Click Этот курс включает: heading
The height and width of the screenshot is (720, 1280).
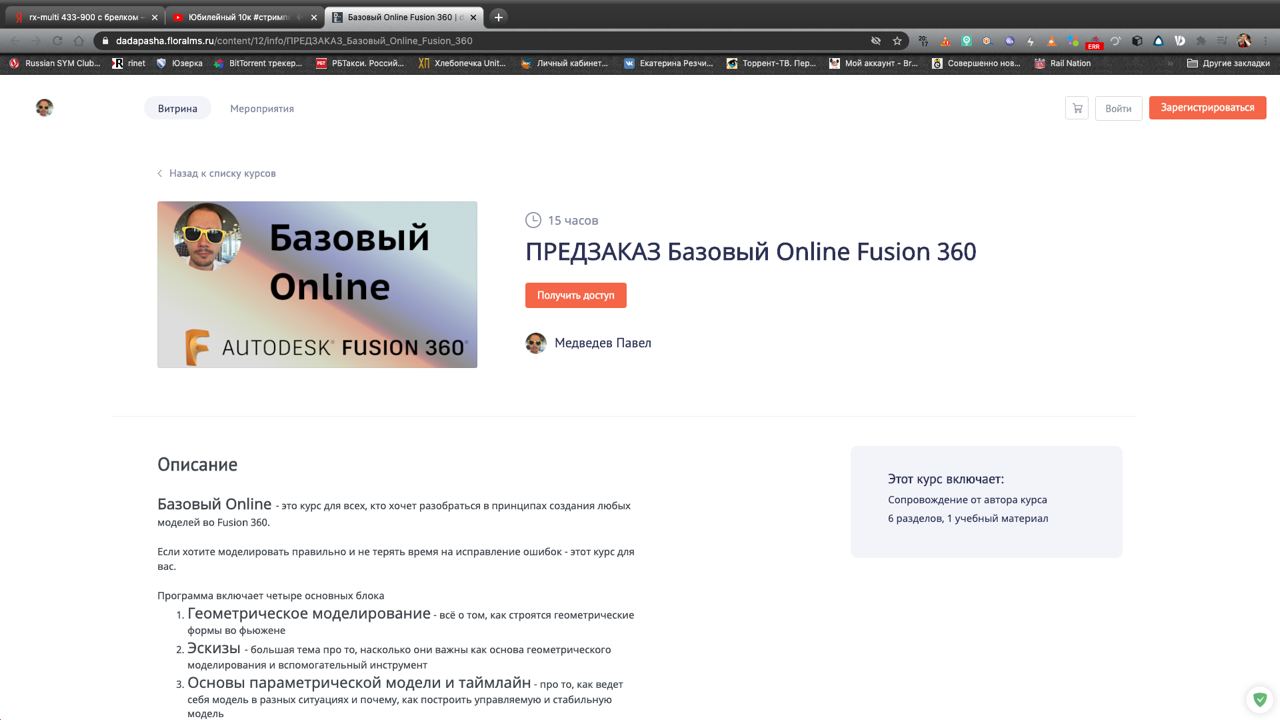coord(946,479)
